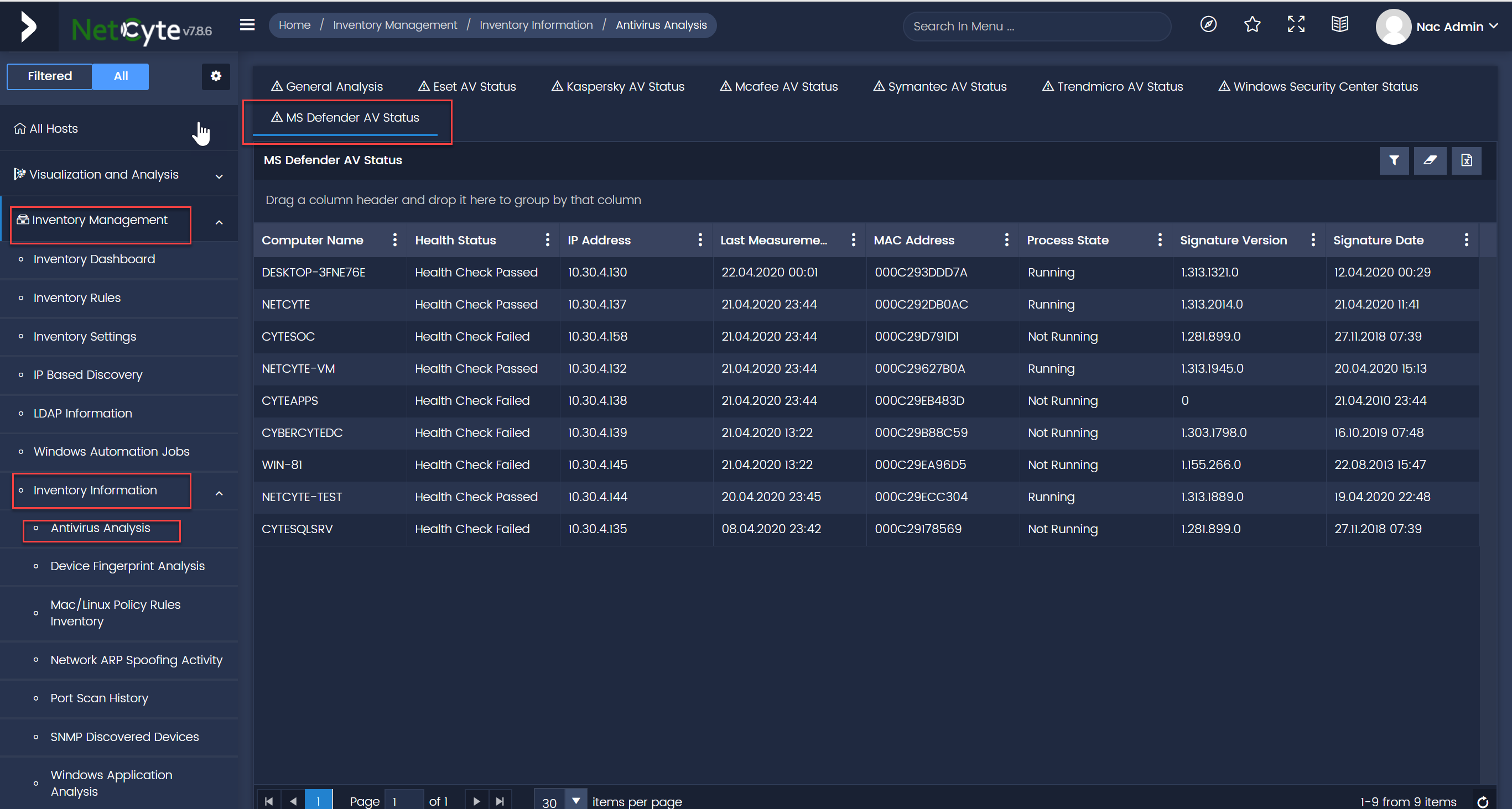Open IP Based Discovery menu item

tap(118, 375)
